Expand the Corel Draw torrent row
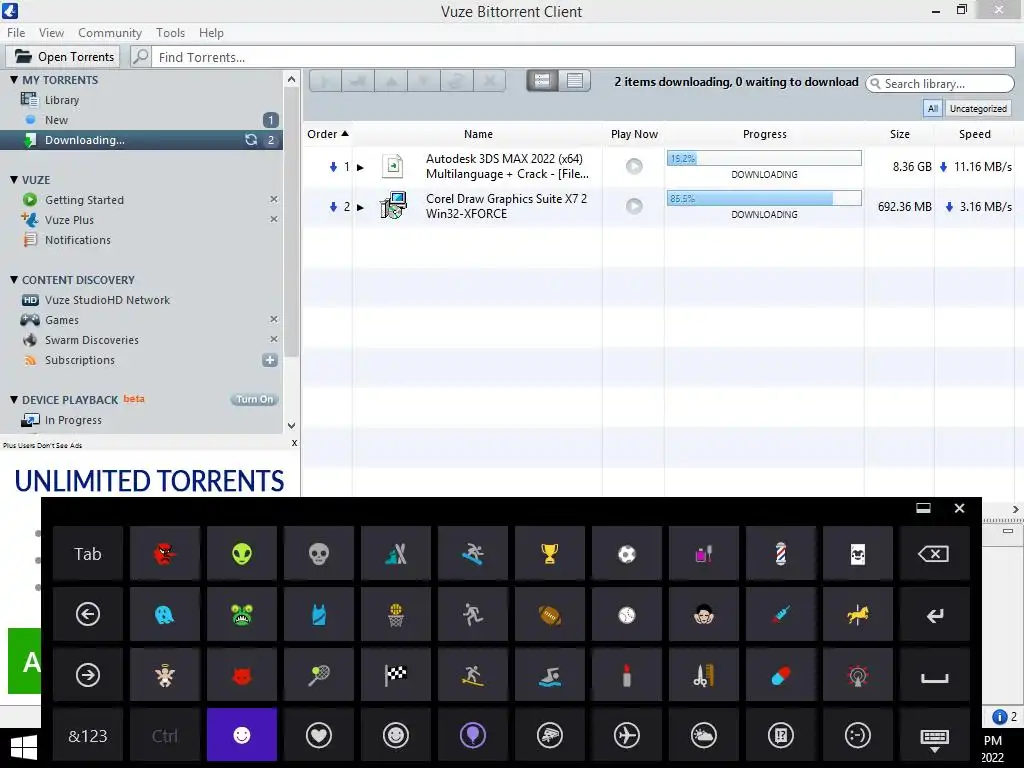 click(360, 207)
